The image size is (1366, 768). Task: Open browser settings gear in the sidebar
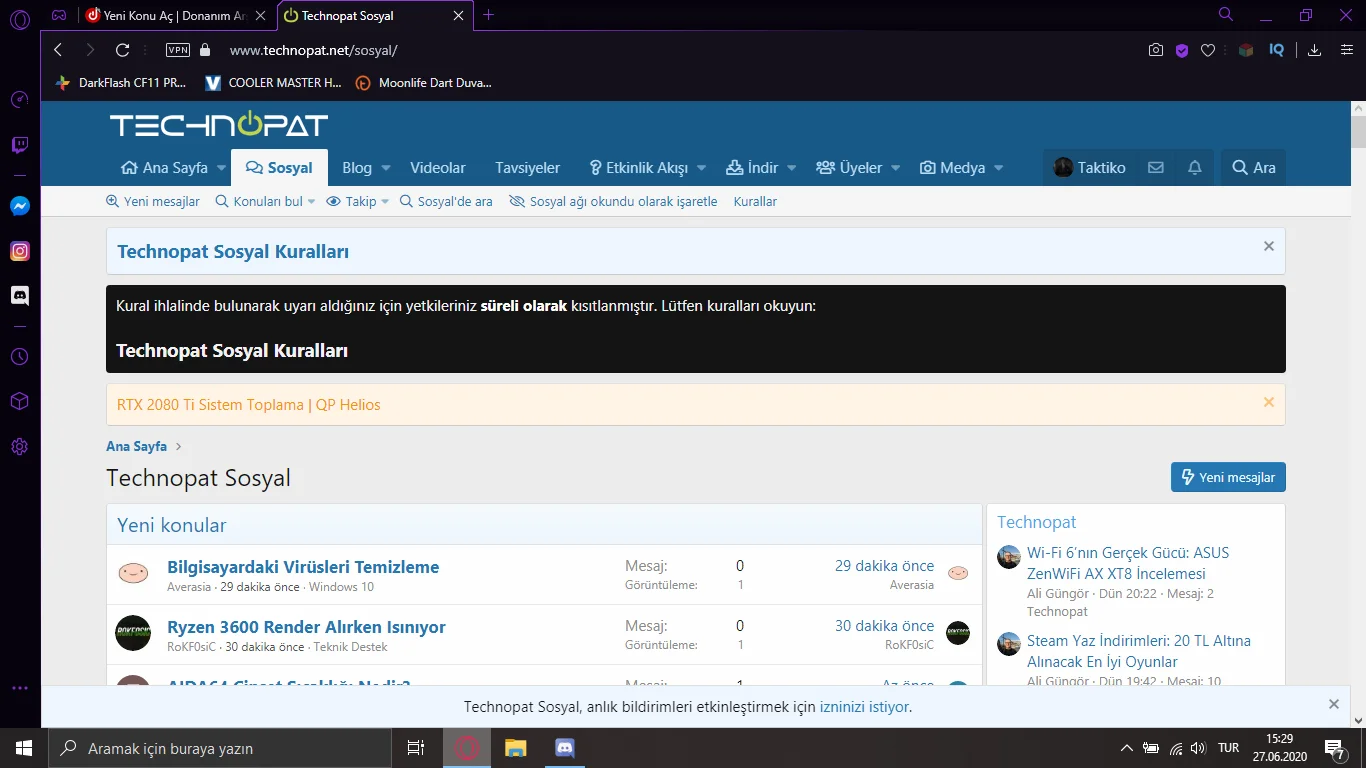pos(19,447)
